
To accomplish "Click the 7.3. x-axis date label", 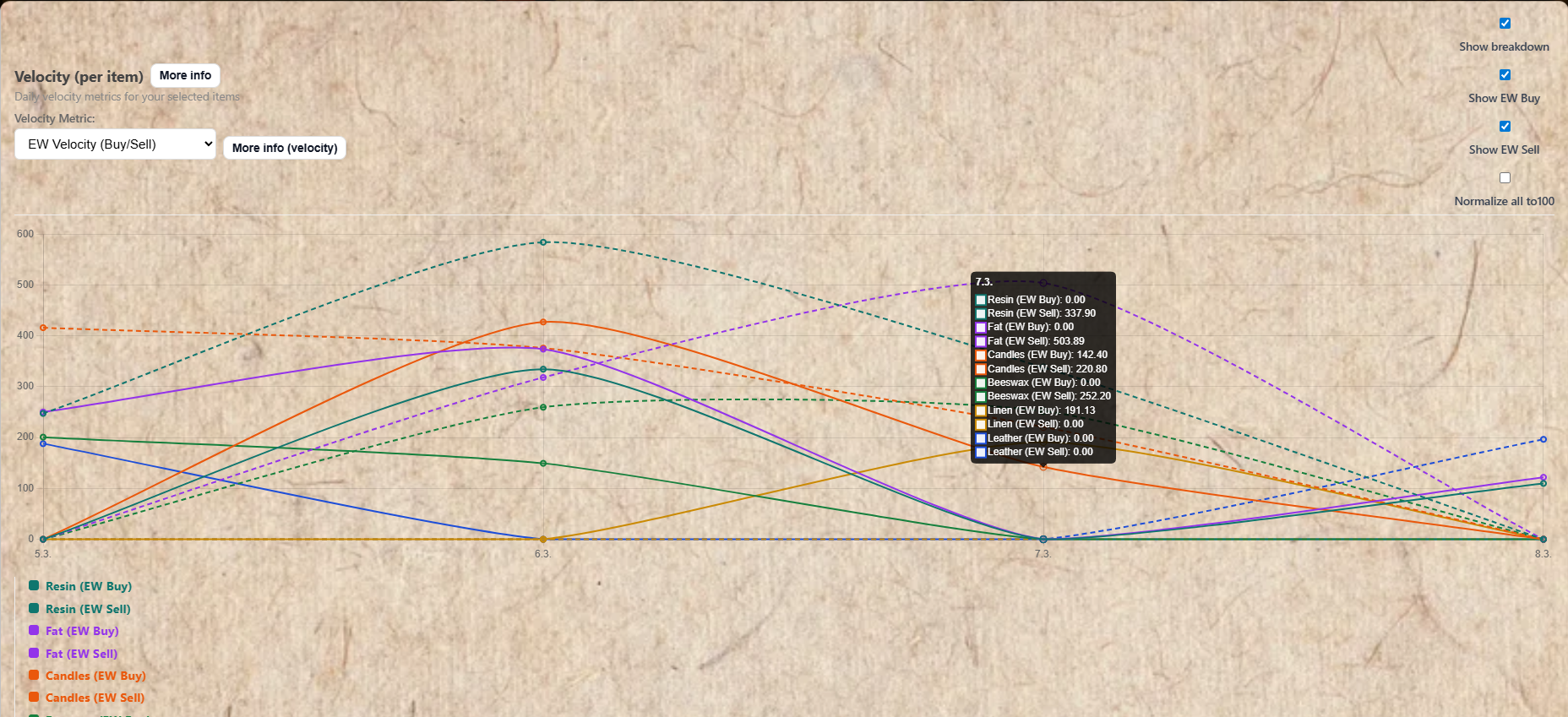I will (x=1043, y=554).
